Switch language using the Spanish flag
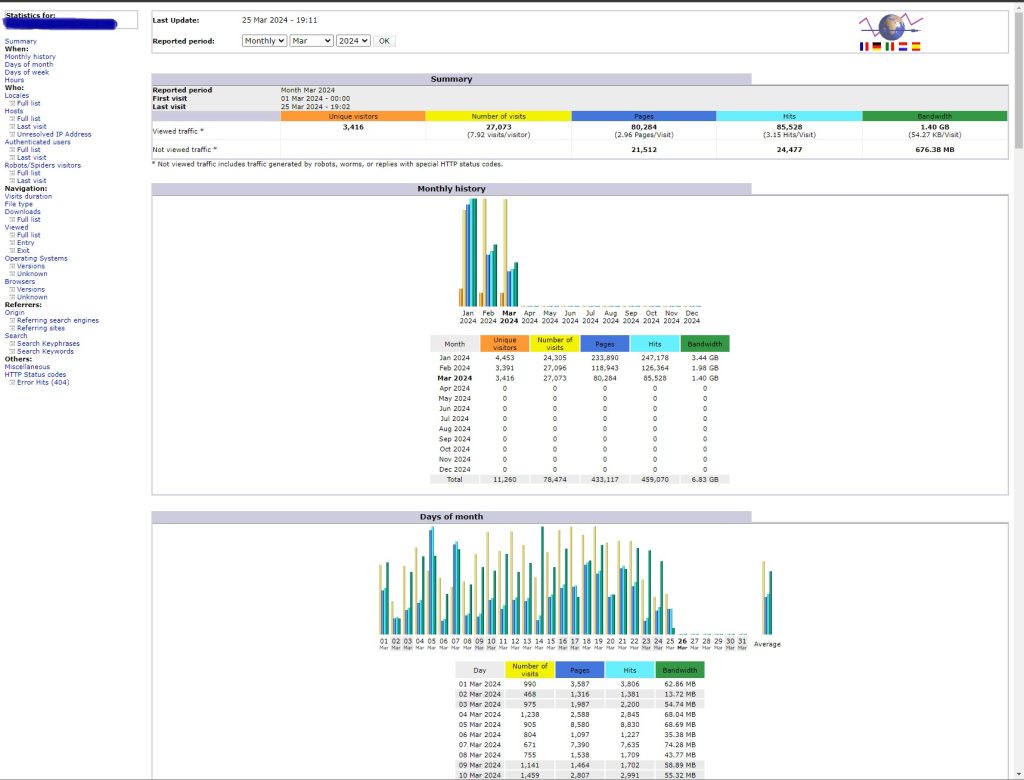The width and height of the screenshot is (1024, 780). pos(916,46)
